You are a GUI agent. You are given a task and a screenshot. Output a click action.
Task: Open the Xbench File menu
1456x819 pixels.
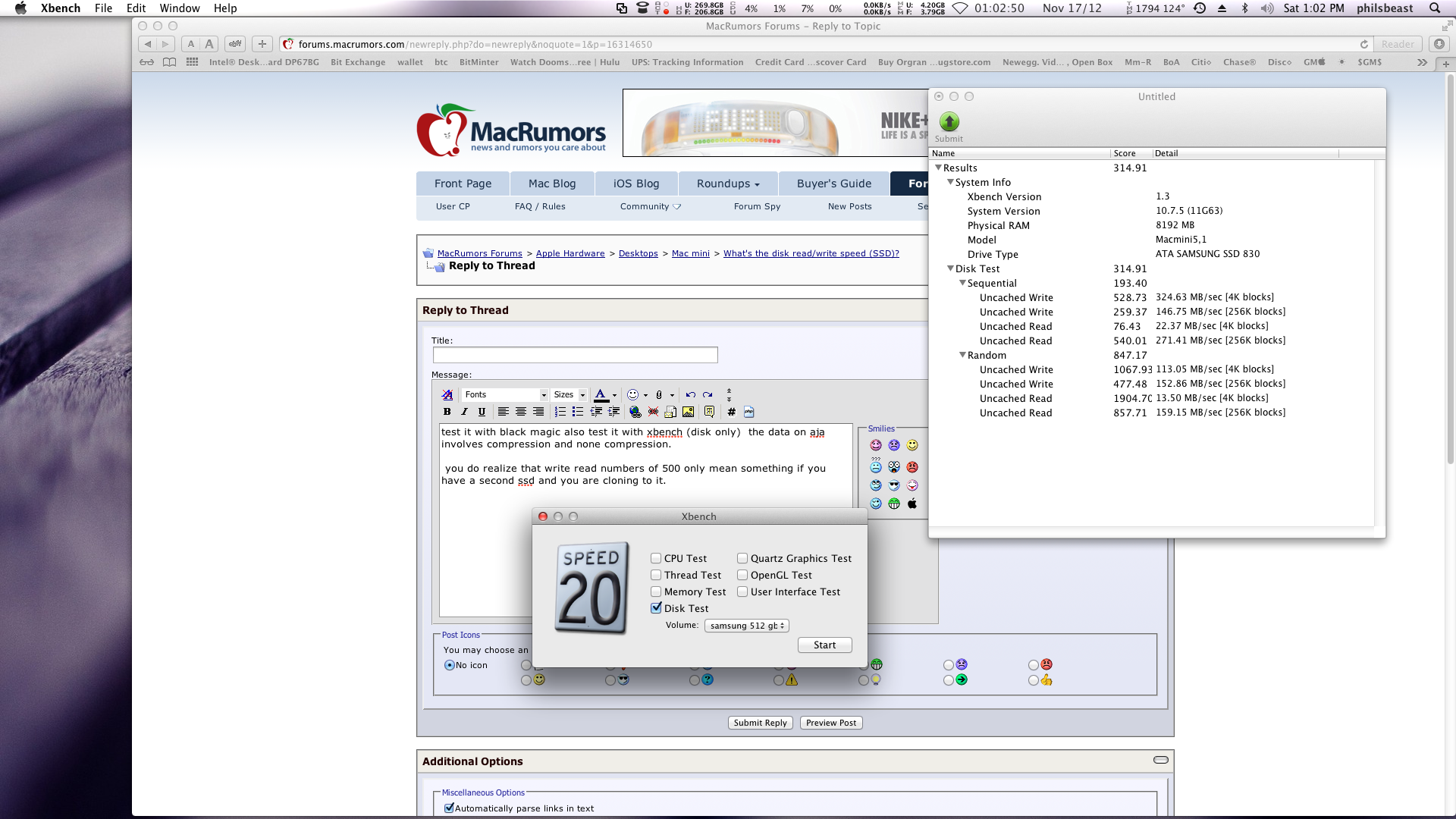pos(103,8)
